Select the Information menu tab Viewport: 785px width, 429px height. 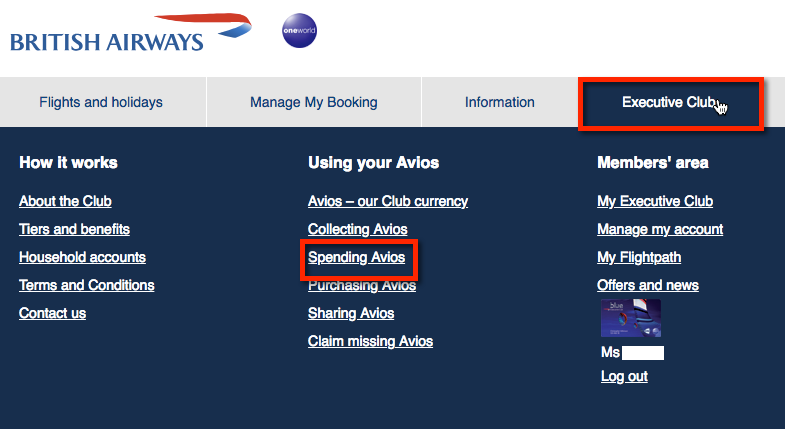point(500,102)
